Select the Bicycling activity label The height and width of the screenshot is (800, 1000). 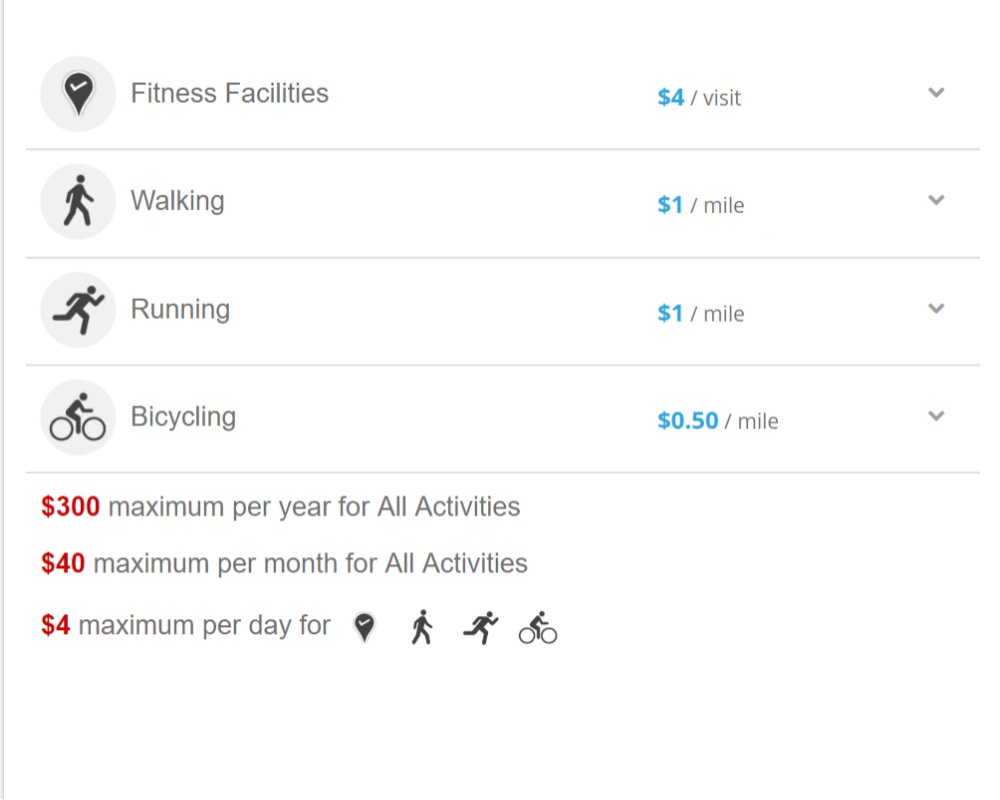[183, 417]
